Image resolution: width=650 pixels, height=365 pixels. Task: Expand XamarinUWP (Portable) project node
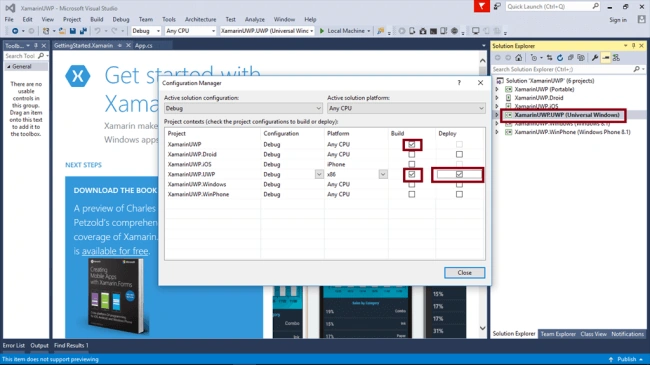click(497, 89)
